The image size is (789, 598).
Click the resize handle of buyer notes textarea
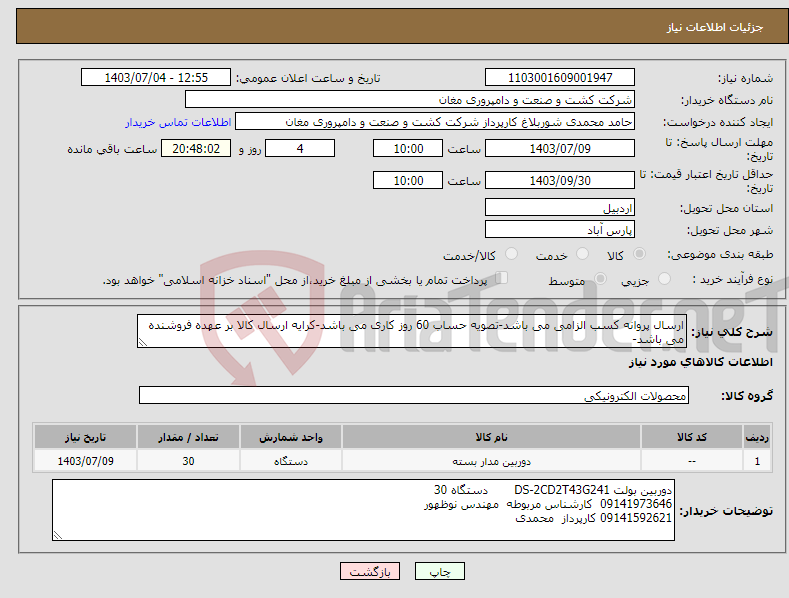coord(58,536)
